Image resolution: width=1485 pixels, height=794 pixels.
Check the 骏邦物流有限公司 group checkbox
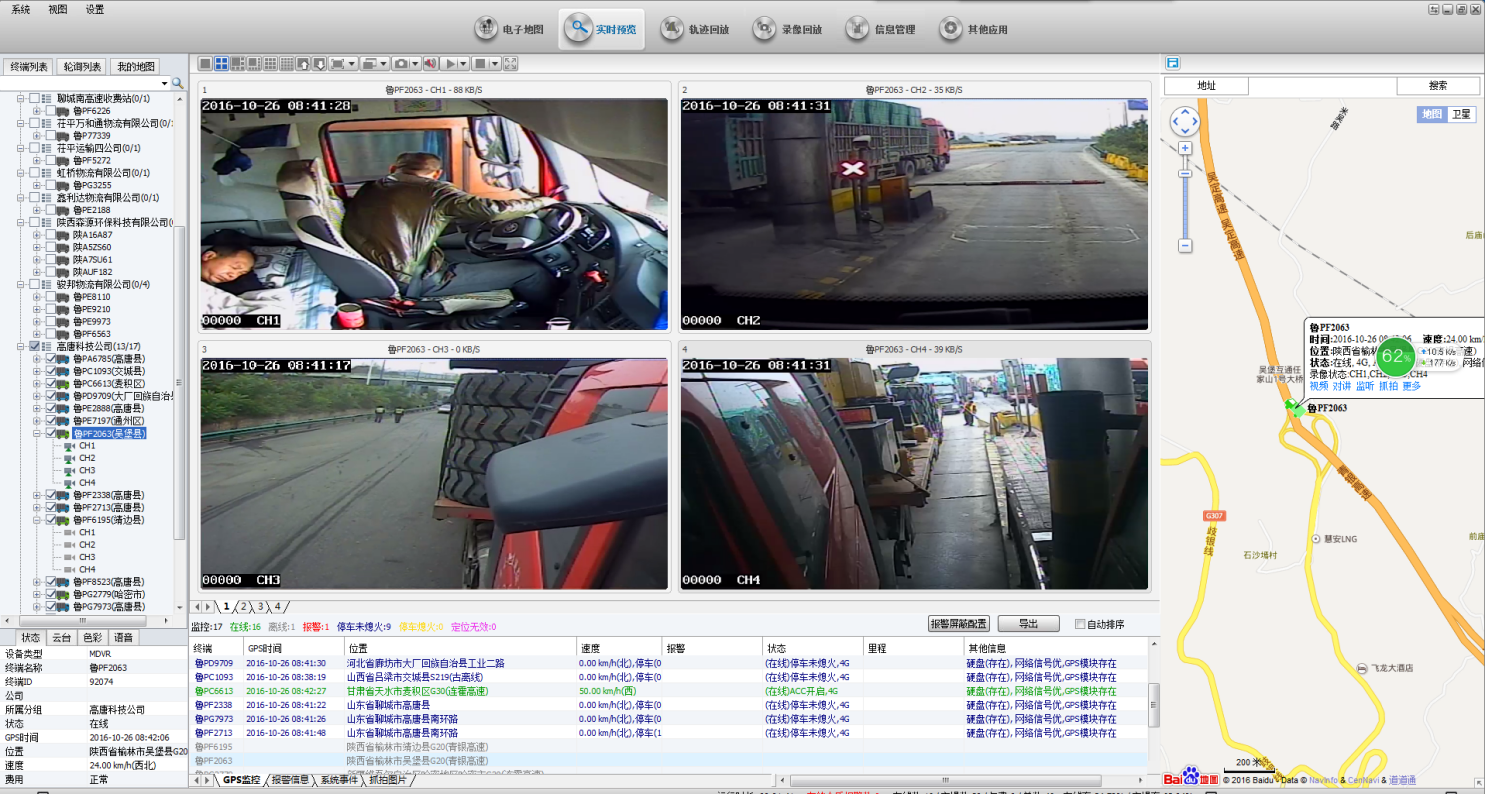click(x=34, y=284)
